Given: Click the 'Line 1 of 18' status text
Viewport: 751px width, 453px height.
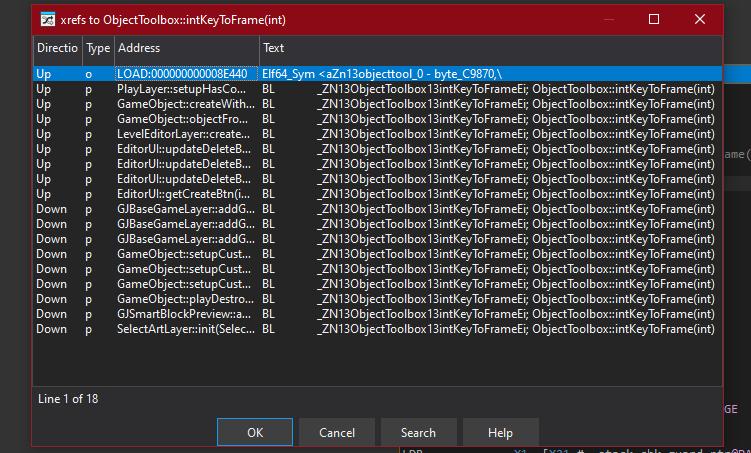Looking at the screenshot, I should [68, 399].
